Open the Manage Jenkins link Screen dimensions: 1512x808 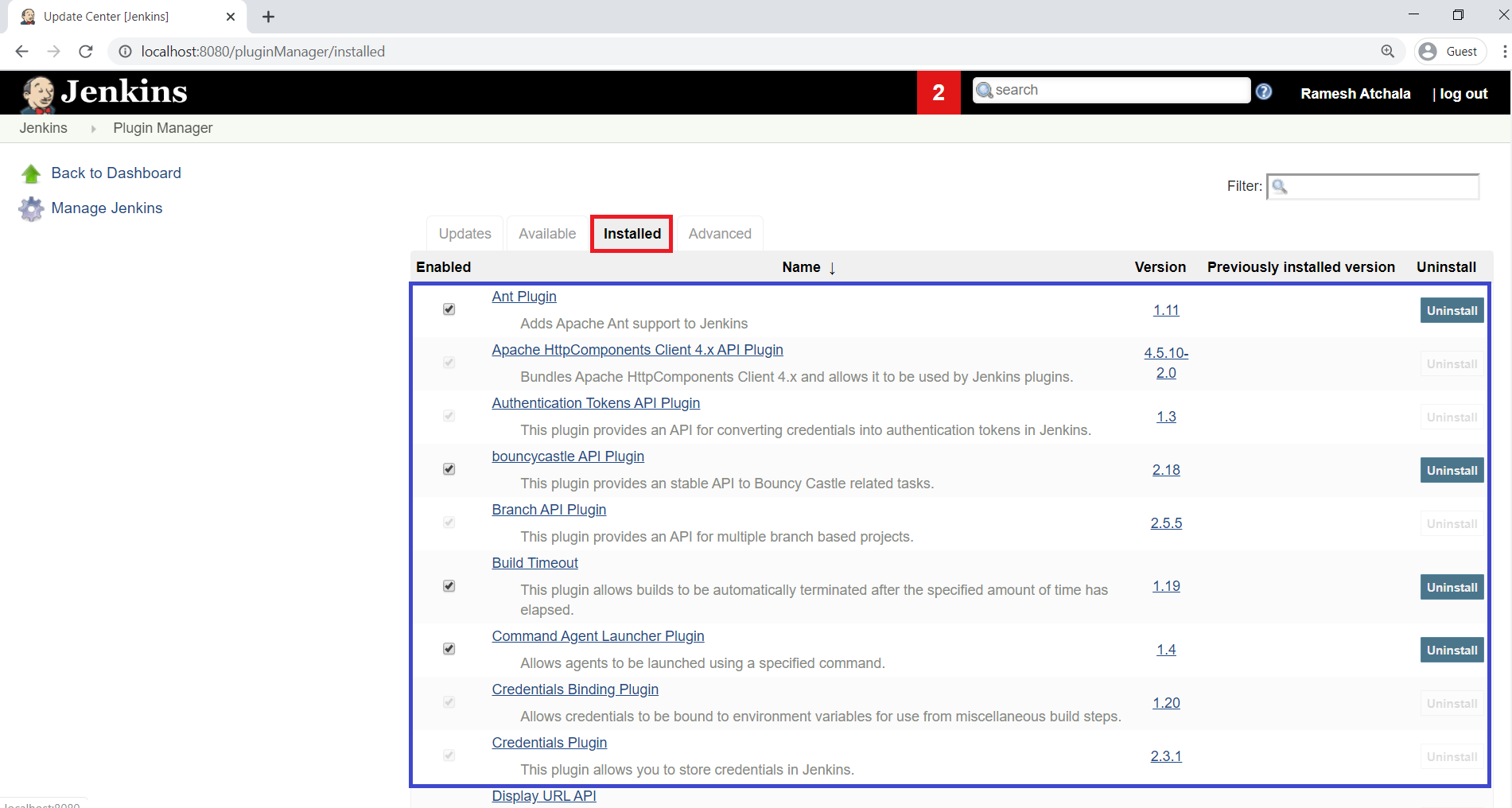click(107, 208)
